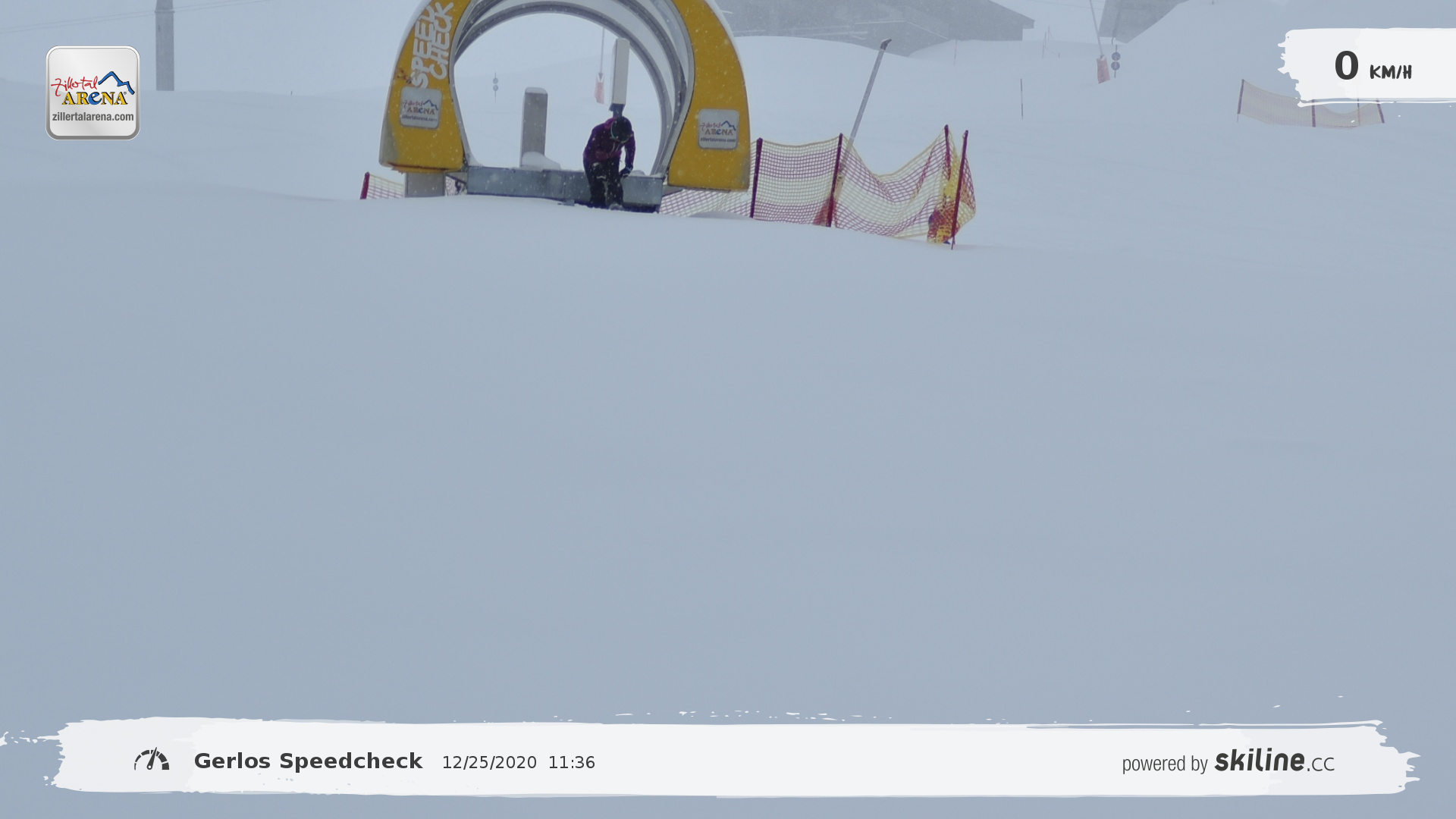Screen dimensions: 1456x819
Task: Click the 11:36 time label
Action: (571, 763)
